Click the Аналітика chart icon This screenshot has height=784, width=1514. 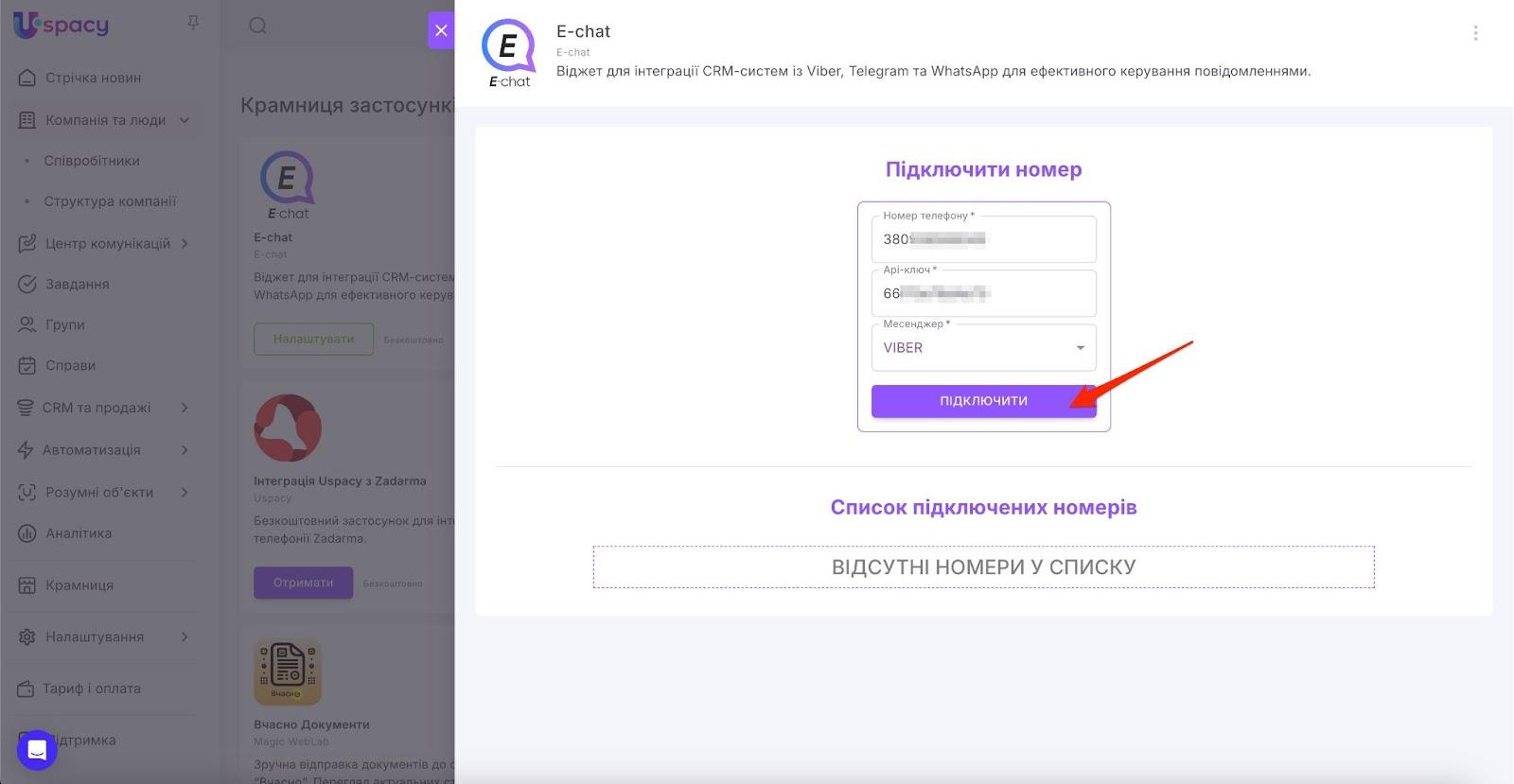click(x=27, y=533)
